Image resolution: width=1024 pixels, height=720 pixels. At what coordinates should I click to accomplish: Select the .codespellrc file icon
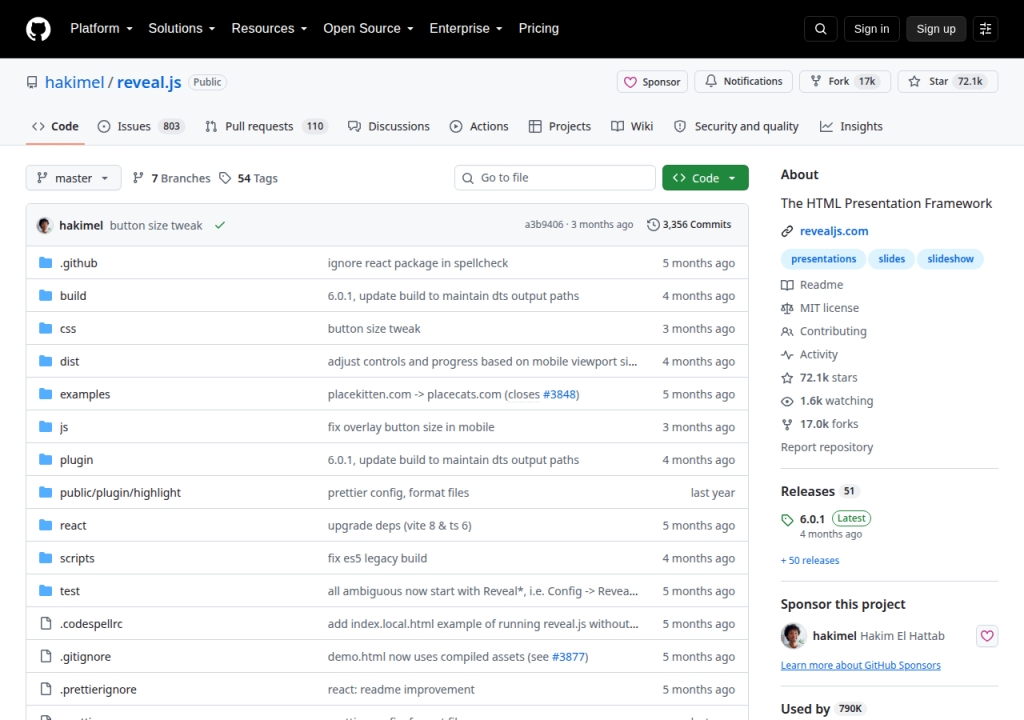pos(45,623)
